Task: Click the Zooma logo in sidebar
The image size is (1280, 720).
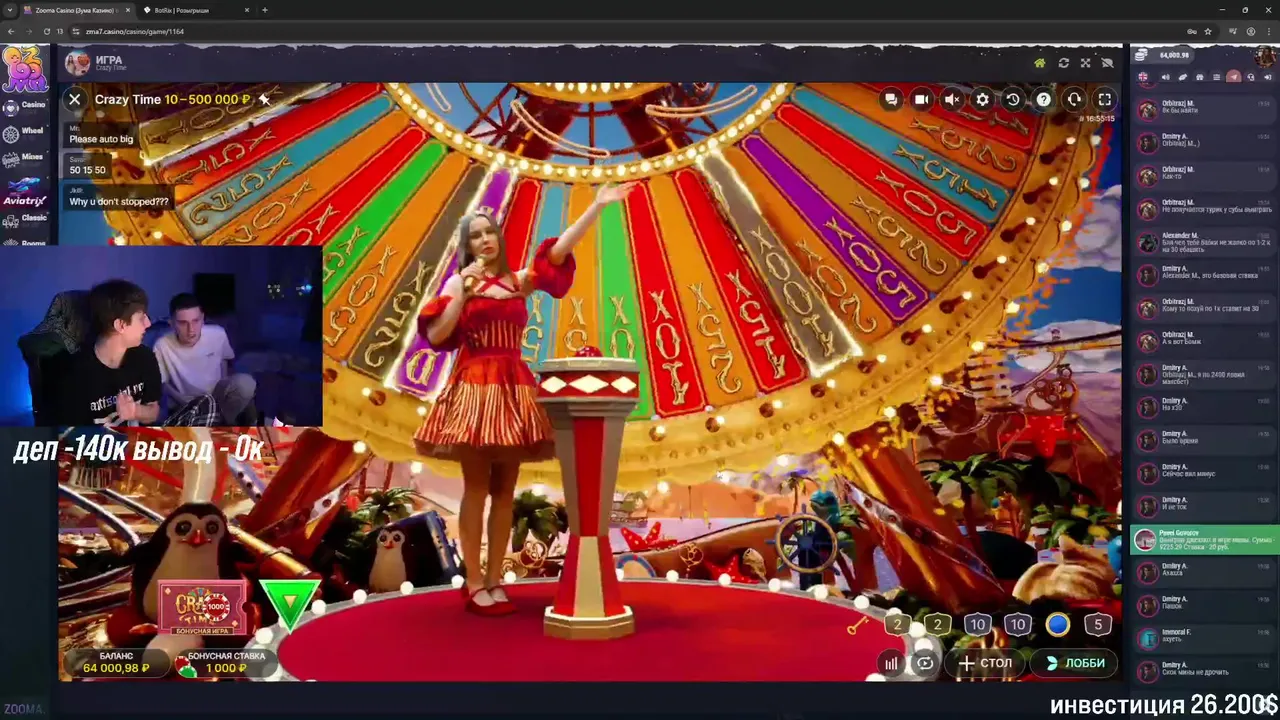Action: point(24,68)
